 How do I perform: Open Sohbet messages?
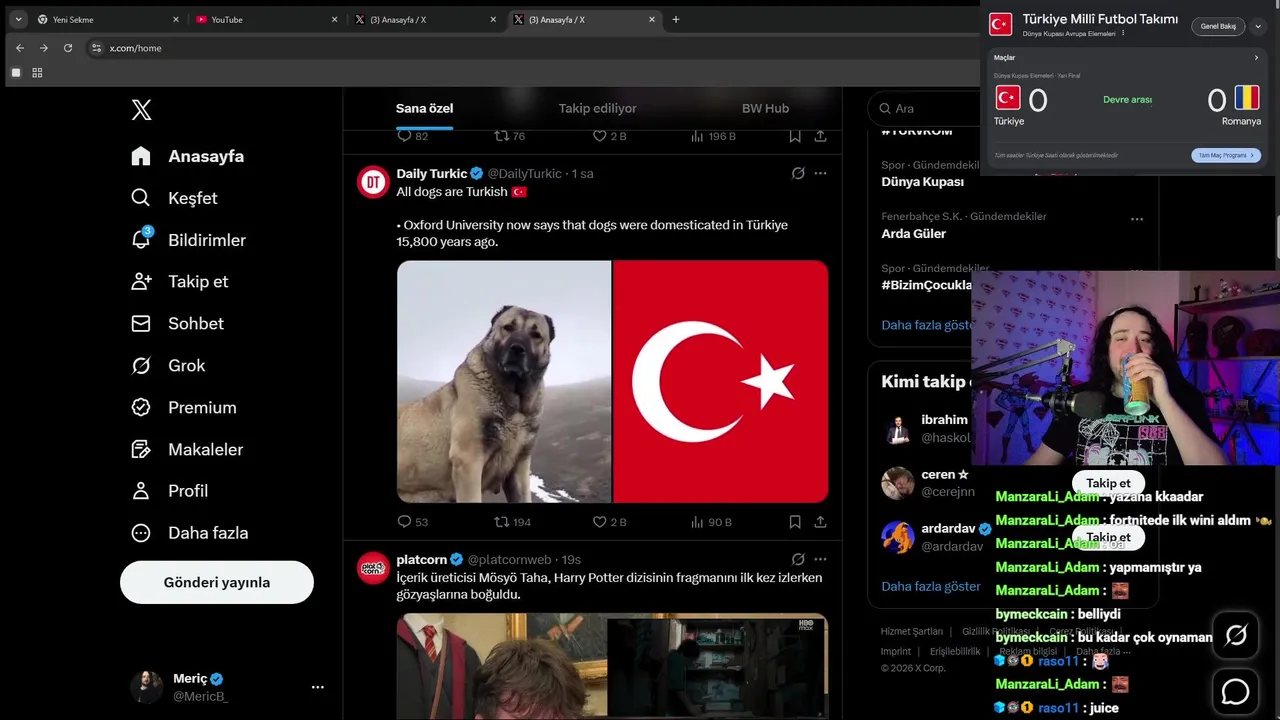(x=177, y=324)
